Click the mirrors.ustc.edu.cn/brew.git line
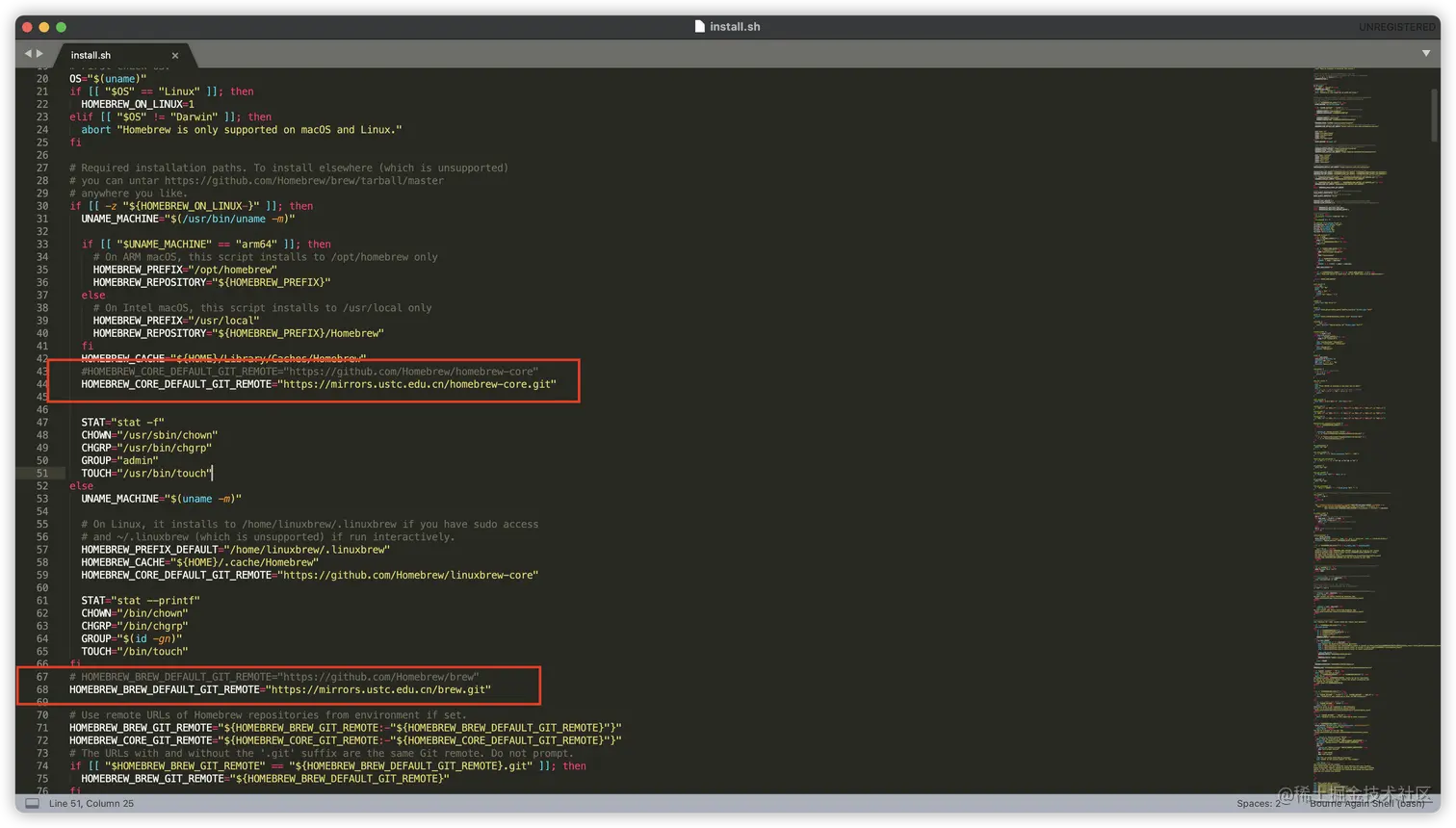Image resolution: width=1456 pixels, height=828 pixels. tap(280, 690)
